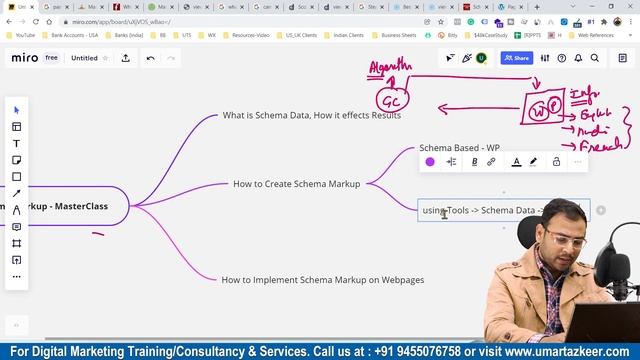
Task: Open the Templates tool in left toolbar
Action: [x=16, y=127]
